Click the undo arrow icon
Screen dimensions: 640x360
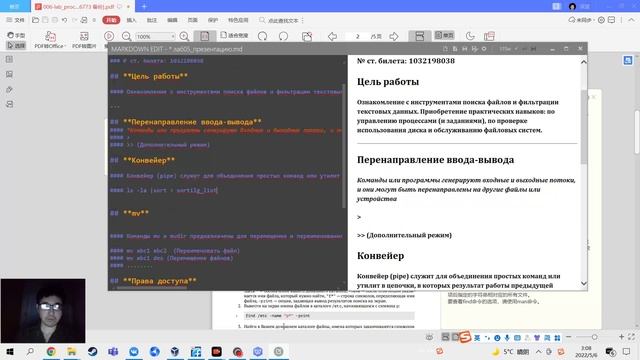pos(64,20)
